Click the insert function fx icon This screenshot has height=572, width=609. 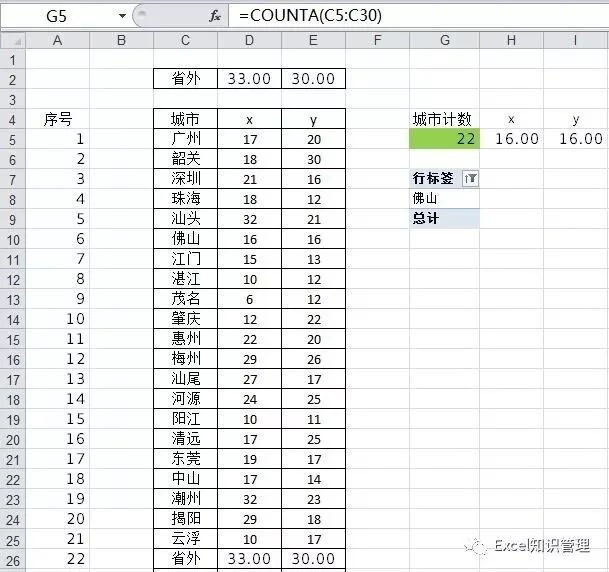point(215,16)
